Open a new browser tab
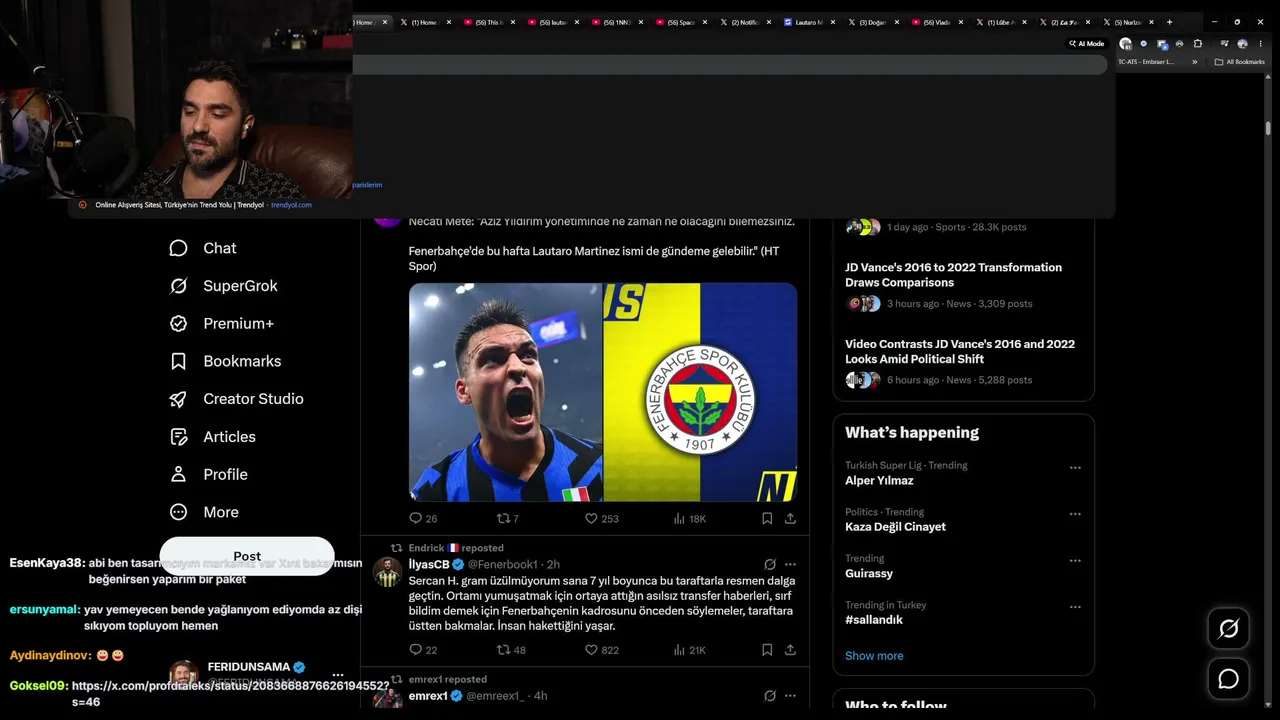The image size is (1280, 720). [x=1169, y=22]
